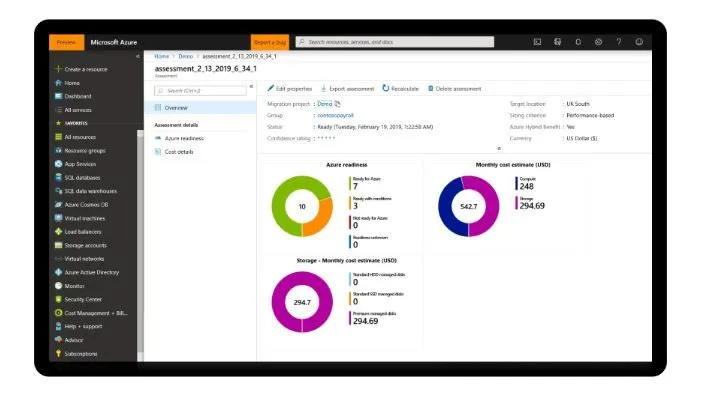
Task: Copy the migration project name icon
Action: coord(337,104)
